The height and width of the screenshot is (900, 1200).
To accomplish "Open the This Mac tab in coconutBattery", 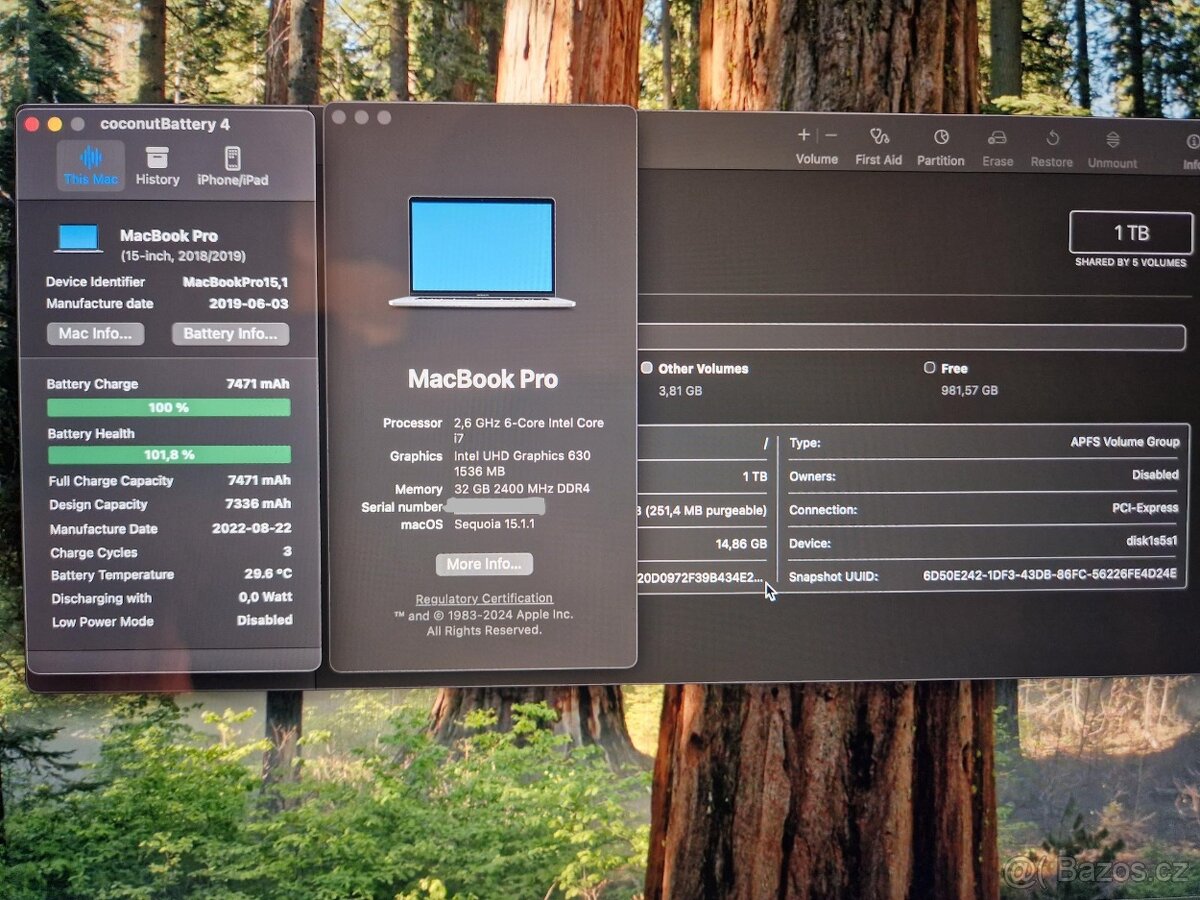I will pyautogui.click(x=90, y=165).
